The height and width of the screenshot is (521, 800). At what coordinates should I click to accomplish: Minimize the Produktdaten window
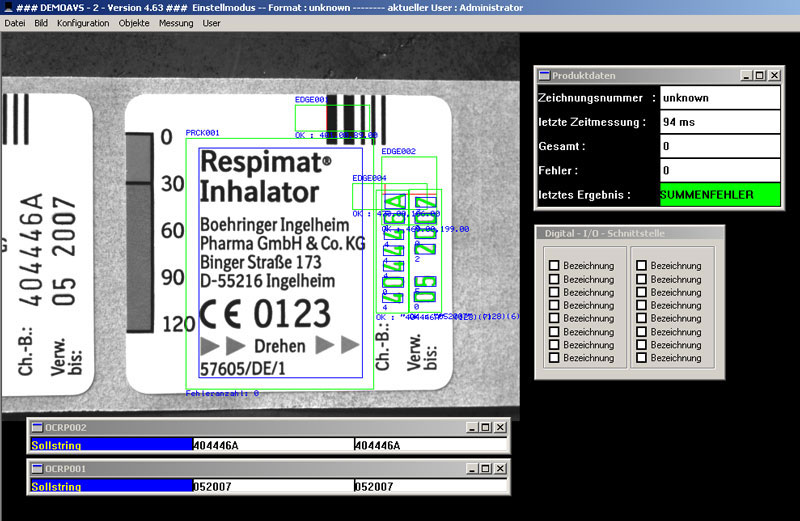click(746, 75)
